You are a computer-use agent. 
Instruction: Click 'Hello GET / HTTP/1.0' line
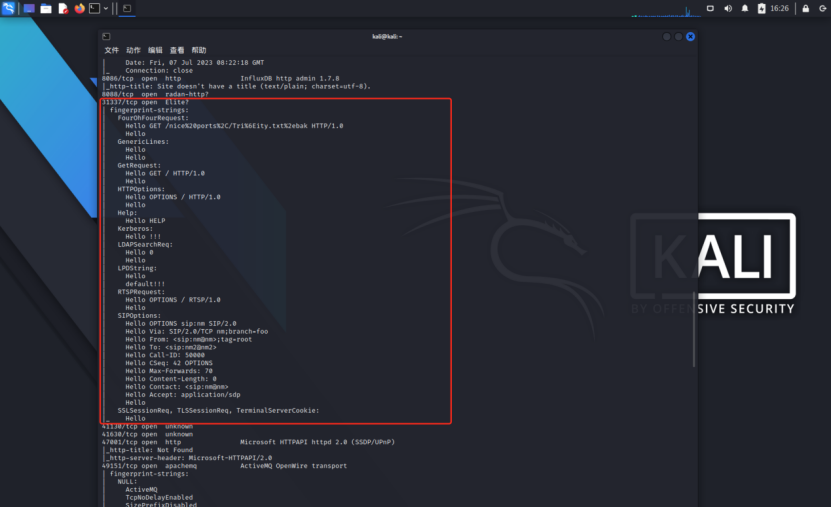click(165, 173)
